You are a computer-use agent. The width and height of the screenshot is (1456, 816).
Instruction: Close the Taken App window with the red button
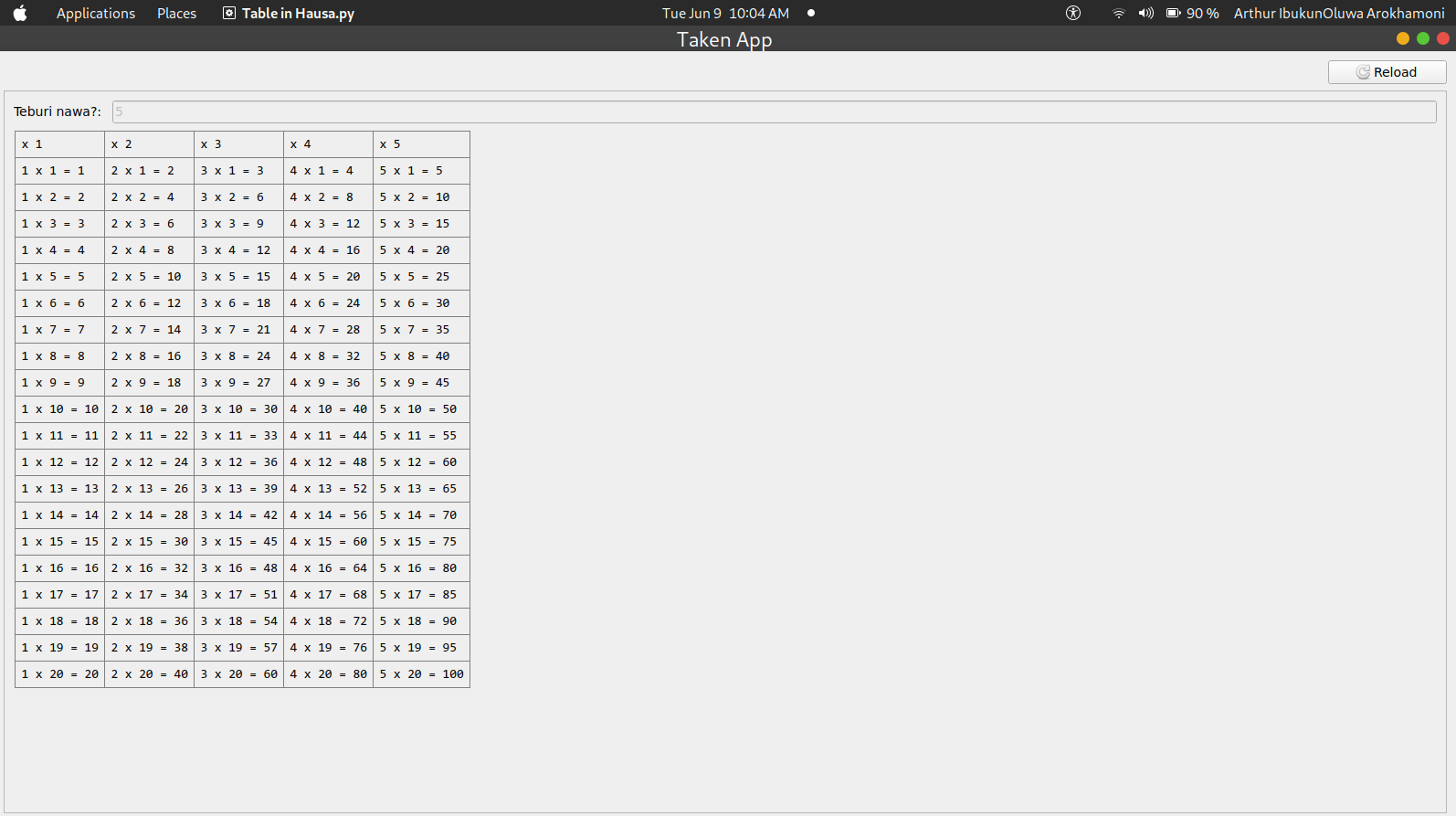[x=1443, y=38]
